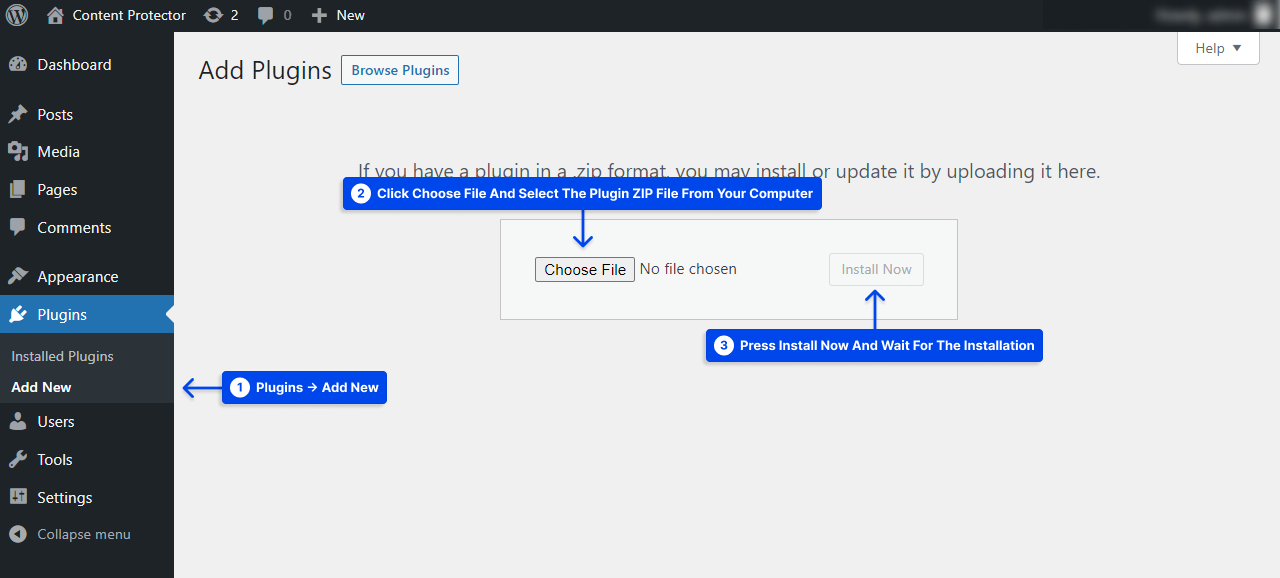Select the Posts pushpin icon in the sidebar
Screen dimensions: 1280x578
[x=17, y=114]
